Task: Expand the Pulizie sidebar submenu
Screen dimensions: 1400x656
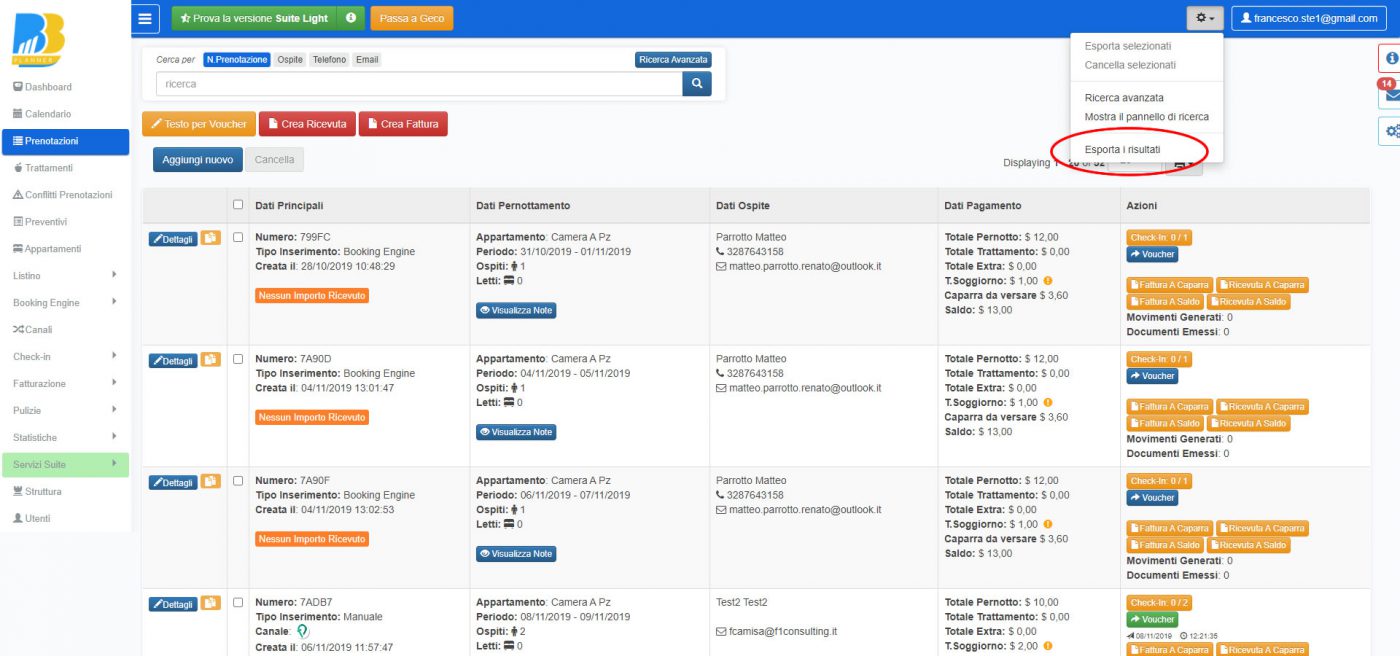Action: pyautogui.click(x=65, y=410)
